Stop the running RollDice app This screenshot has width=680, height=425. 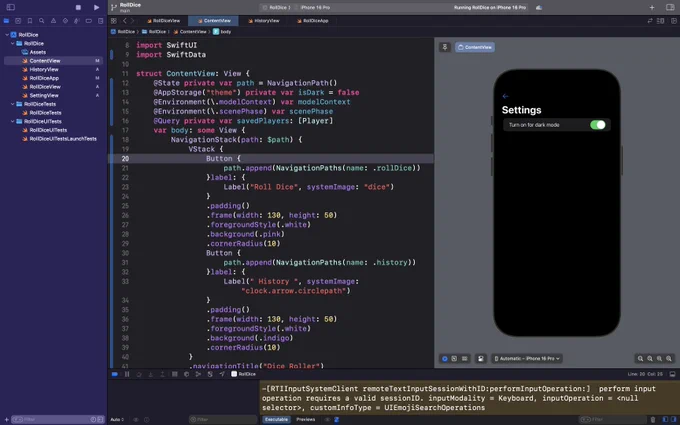click(x=78, y=7)
